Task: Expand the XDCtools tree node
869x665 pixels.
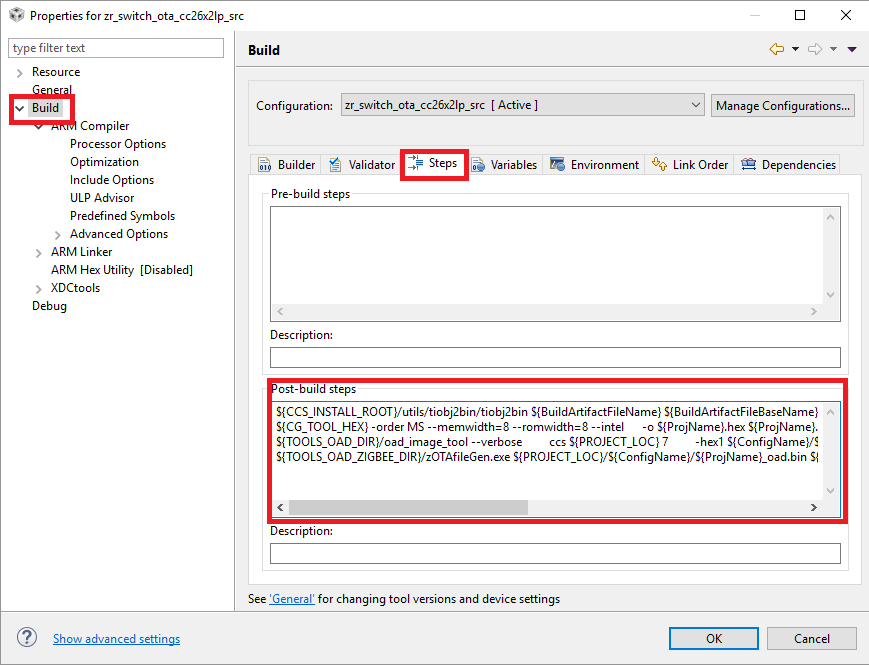Action: [x=39, y=288]
